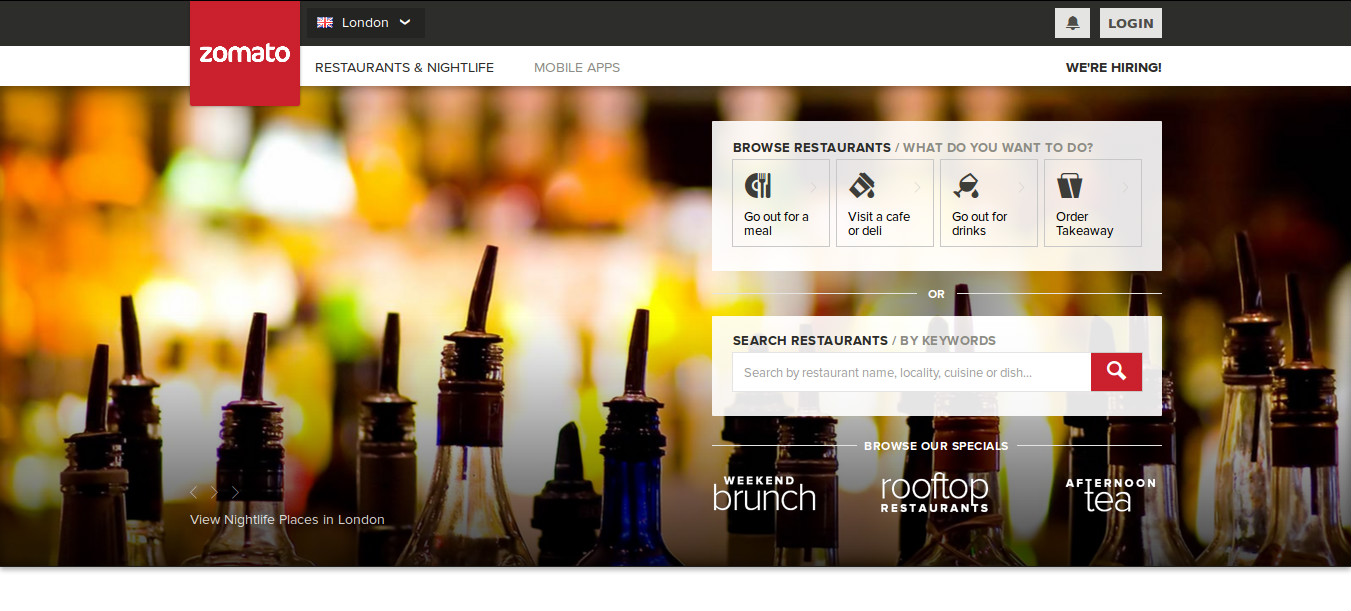Image resolution: width=1351 pixels, height=611 pixels.
Task: Click chevron arrow on Order Takeaway tile
Action: point(1125,187)
